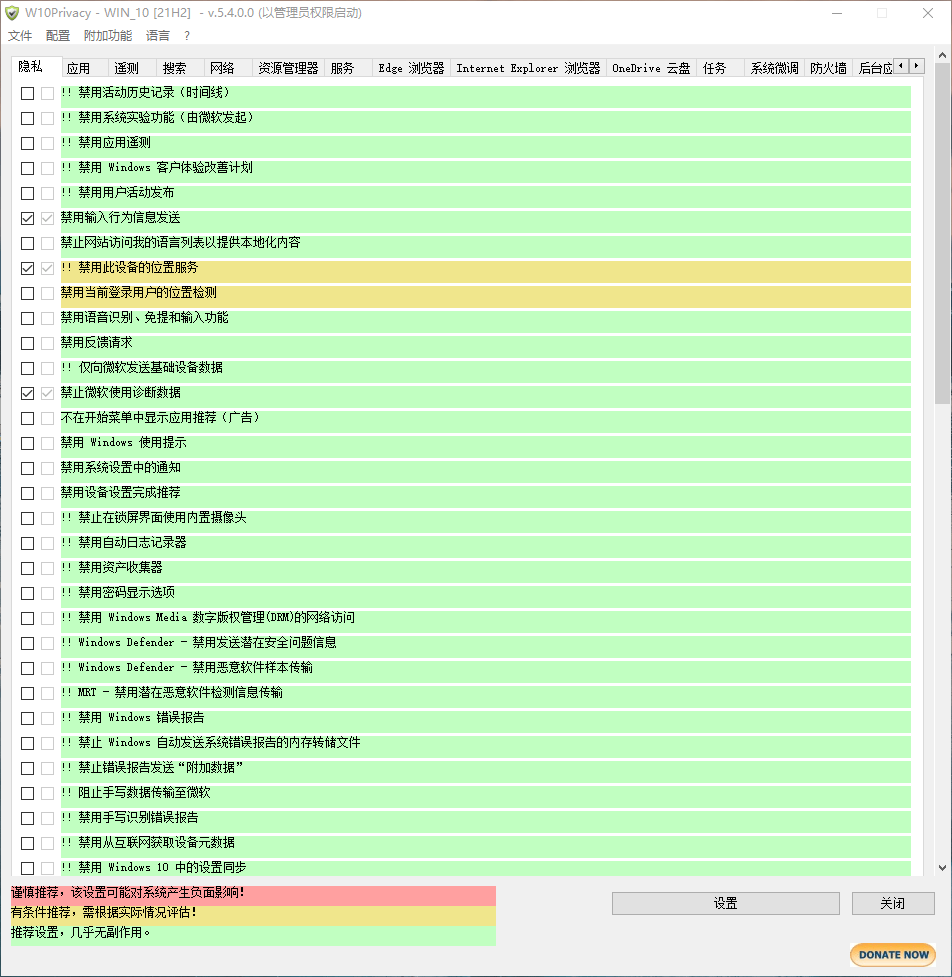Screen dimensions: 952x977
Task: Switch to the 资源管理器 tab
Action: (x=288, y=69)
